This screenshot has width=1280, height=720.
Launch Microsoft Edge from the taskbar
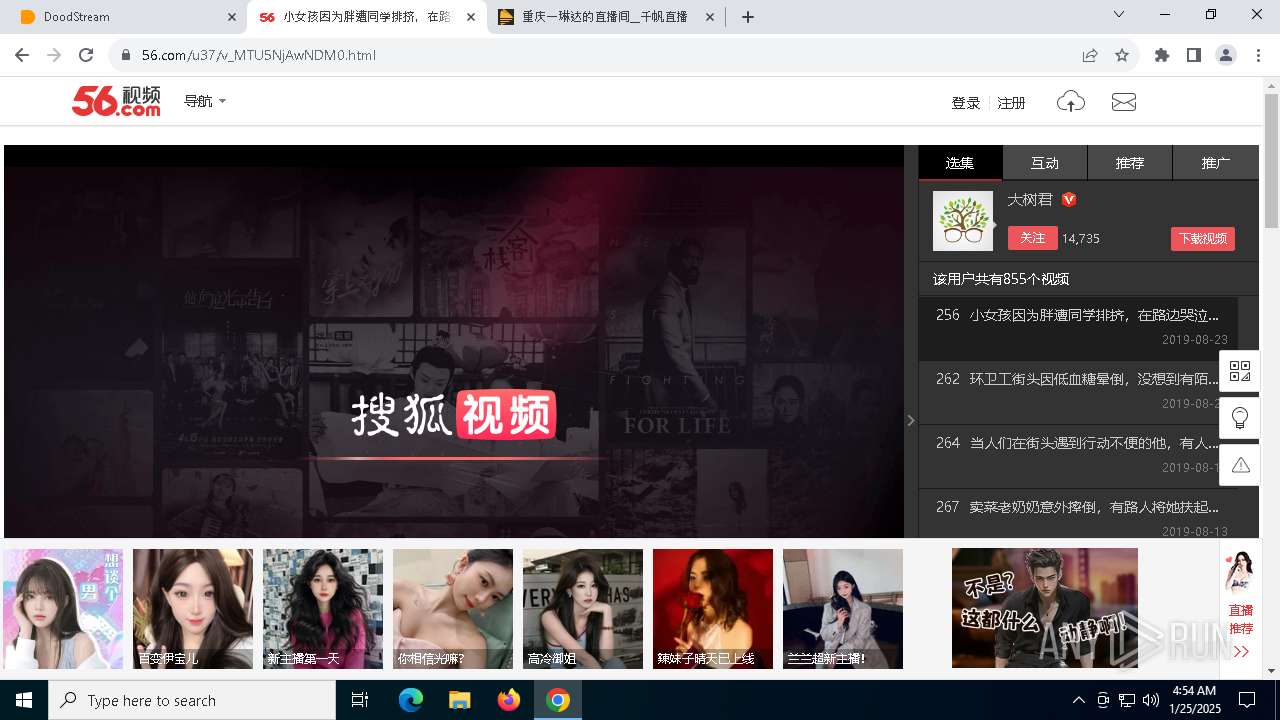click(x=411, y=700)
